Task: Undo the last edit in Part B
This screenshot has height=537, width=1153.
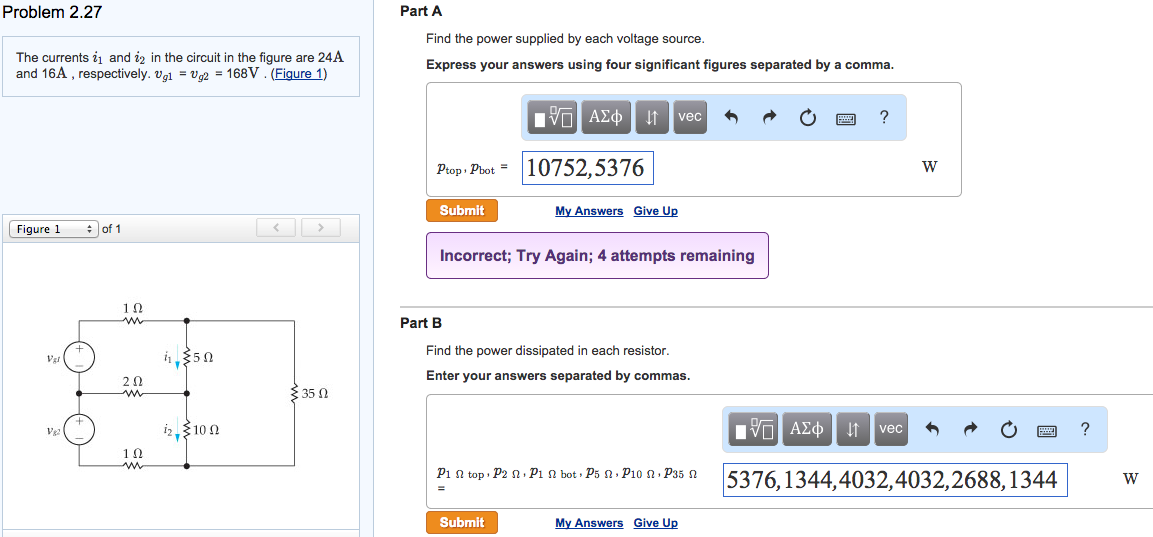Action: [932, 430]
